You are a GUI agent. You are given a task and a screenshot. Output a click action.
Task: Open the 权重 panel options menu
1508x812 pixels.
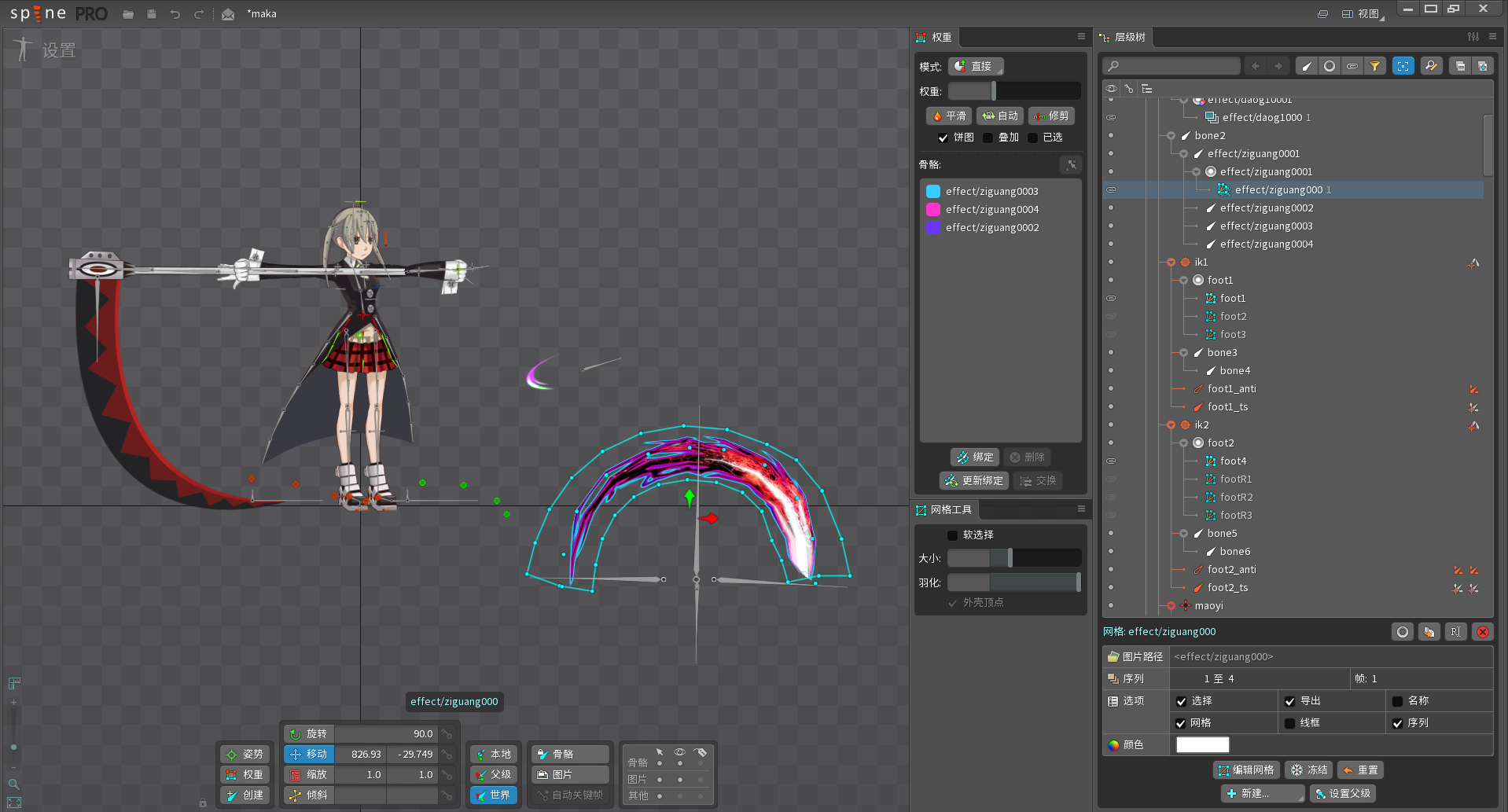point(1081,37)
